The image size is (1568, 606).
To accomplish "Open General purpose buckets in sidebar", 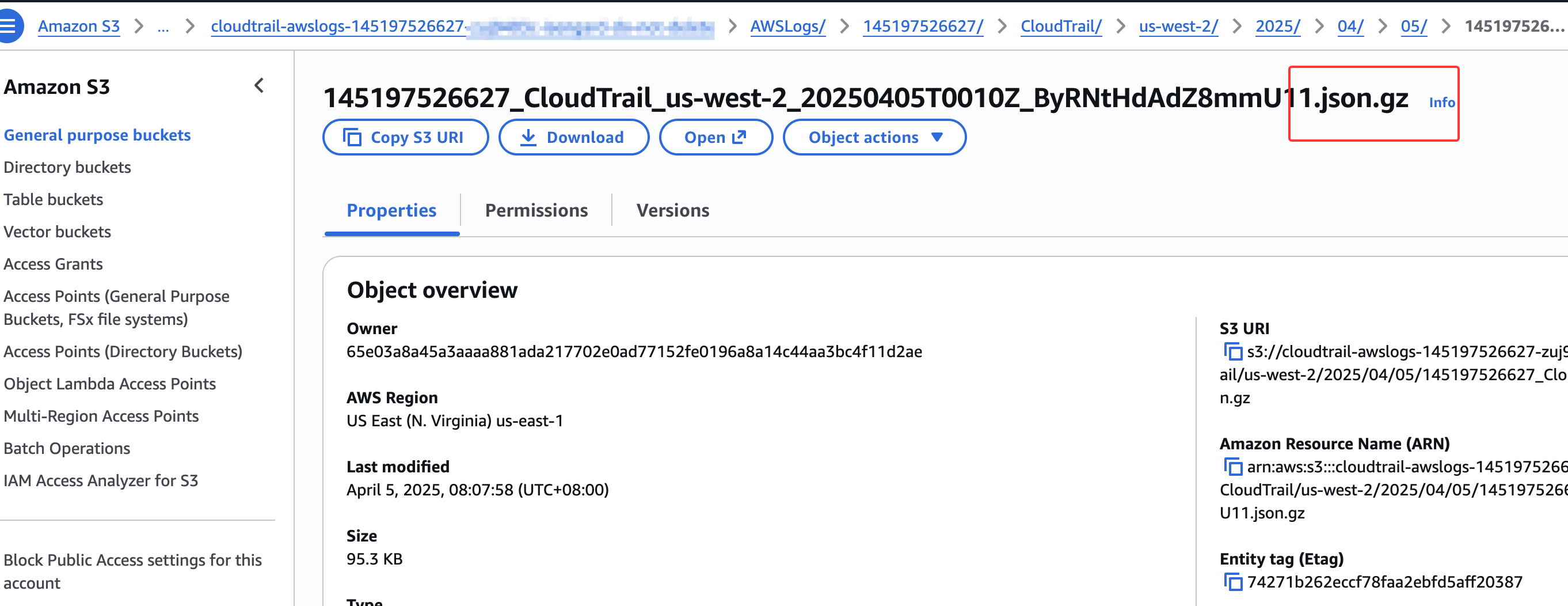I will coord(97,135).
